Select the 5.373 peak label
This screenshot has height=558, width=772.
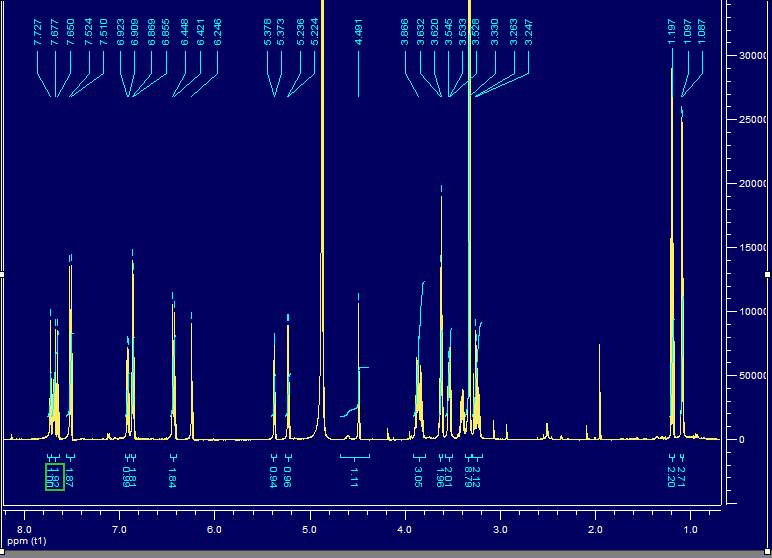(x=281, y=33)
